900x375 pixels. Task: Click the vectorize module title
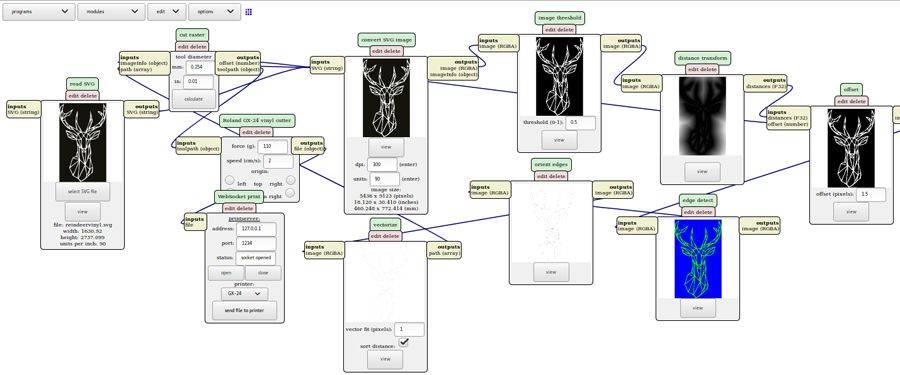pyautogui.click(x=384, y=224)
